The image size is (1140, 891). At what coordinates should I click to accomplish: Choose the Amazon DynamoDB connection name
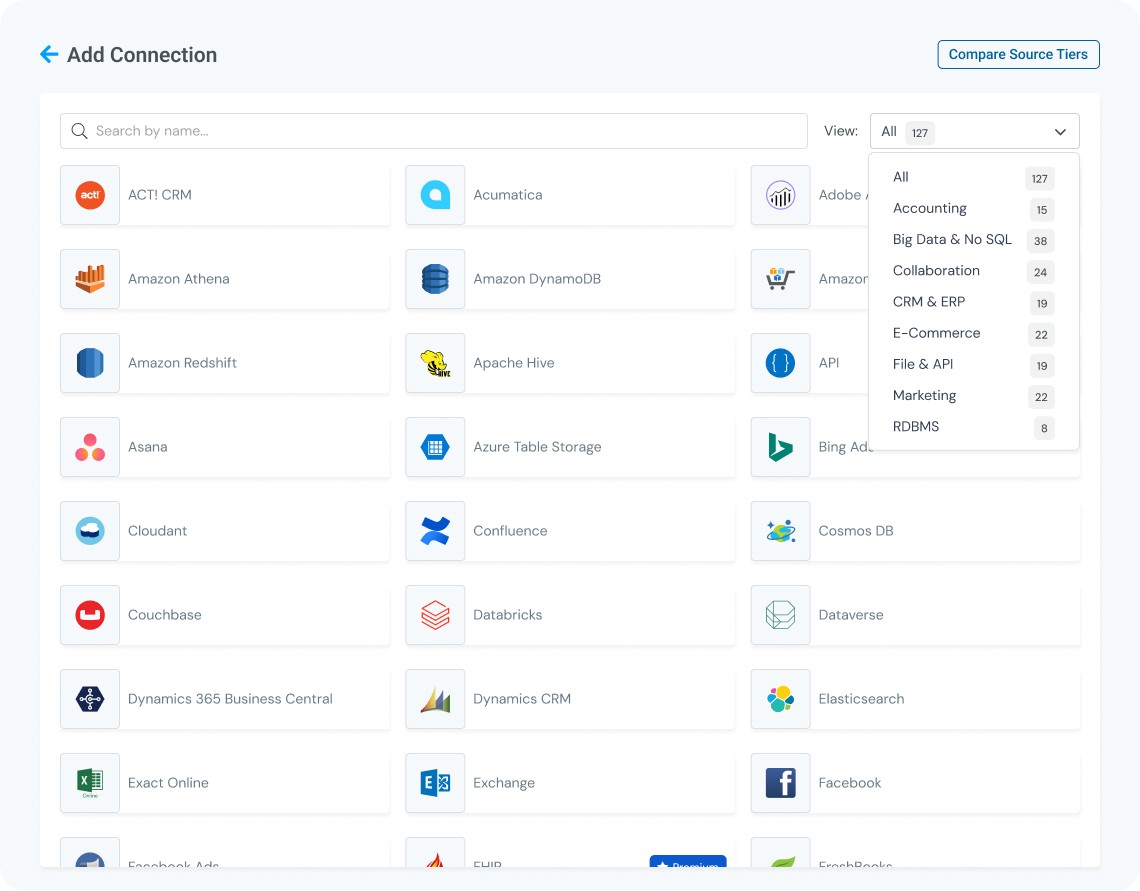tap(537, 279)
